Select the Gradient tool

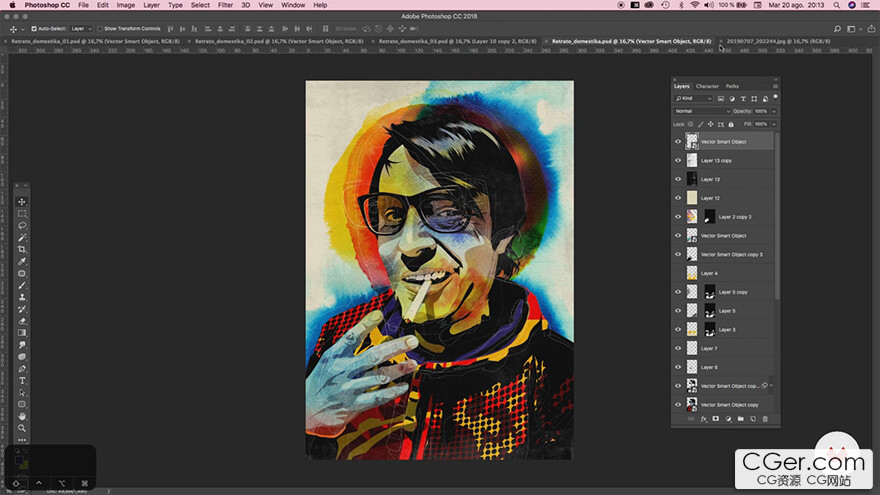coord(22,333)
